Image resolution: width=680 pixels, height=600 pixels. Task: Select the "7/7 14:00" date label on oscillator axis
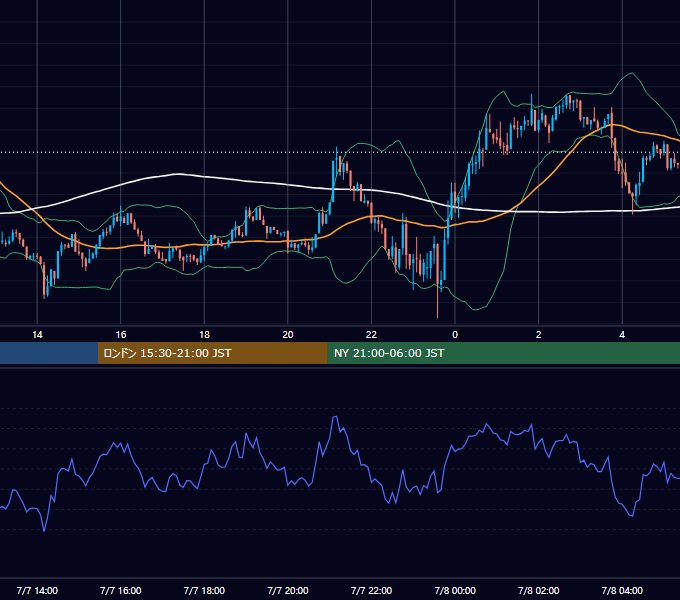pyautogui.click(x=37, y=590)
